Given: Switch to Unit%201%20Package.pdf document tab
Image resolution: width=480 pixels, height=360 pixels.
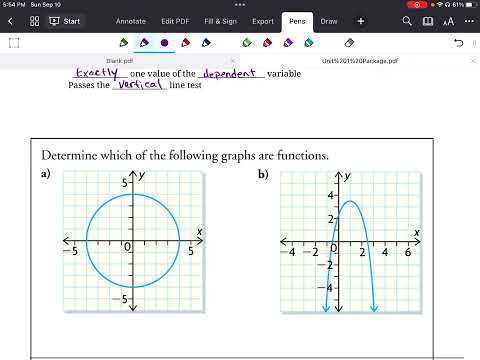Looking at the screenshot, I should 360,61.
